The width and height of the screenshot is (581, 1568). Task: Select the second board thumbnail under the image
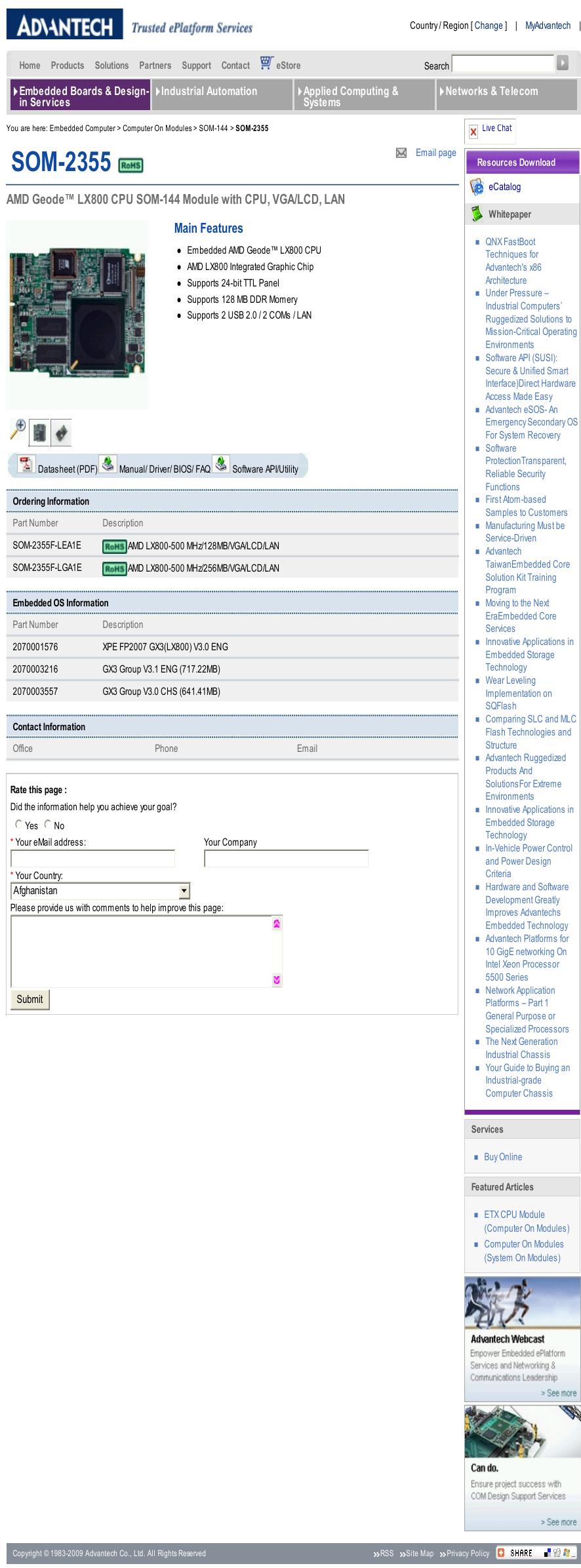pyautogui.click(x=61, y=433)
